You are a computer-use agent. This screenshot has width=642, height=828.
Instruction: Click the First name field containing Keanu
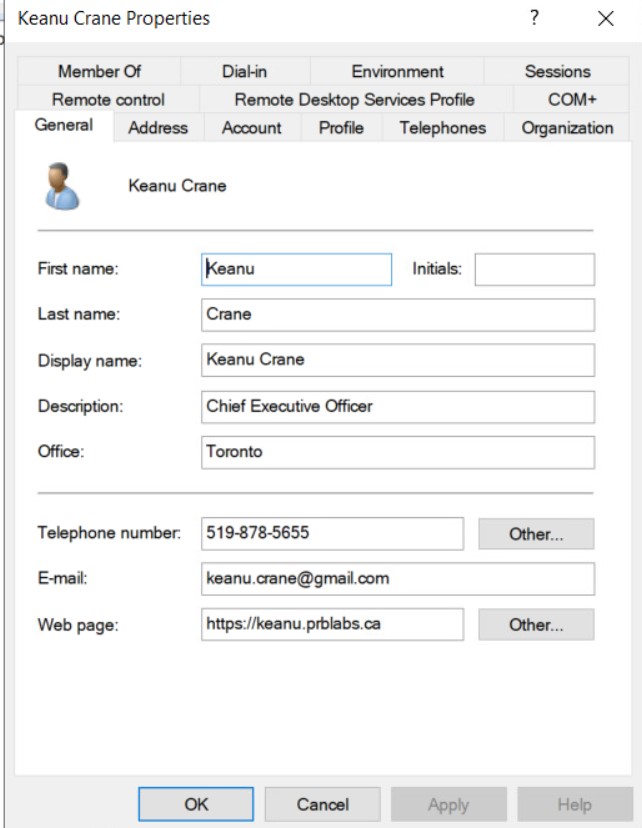pos(296,269)
